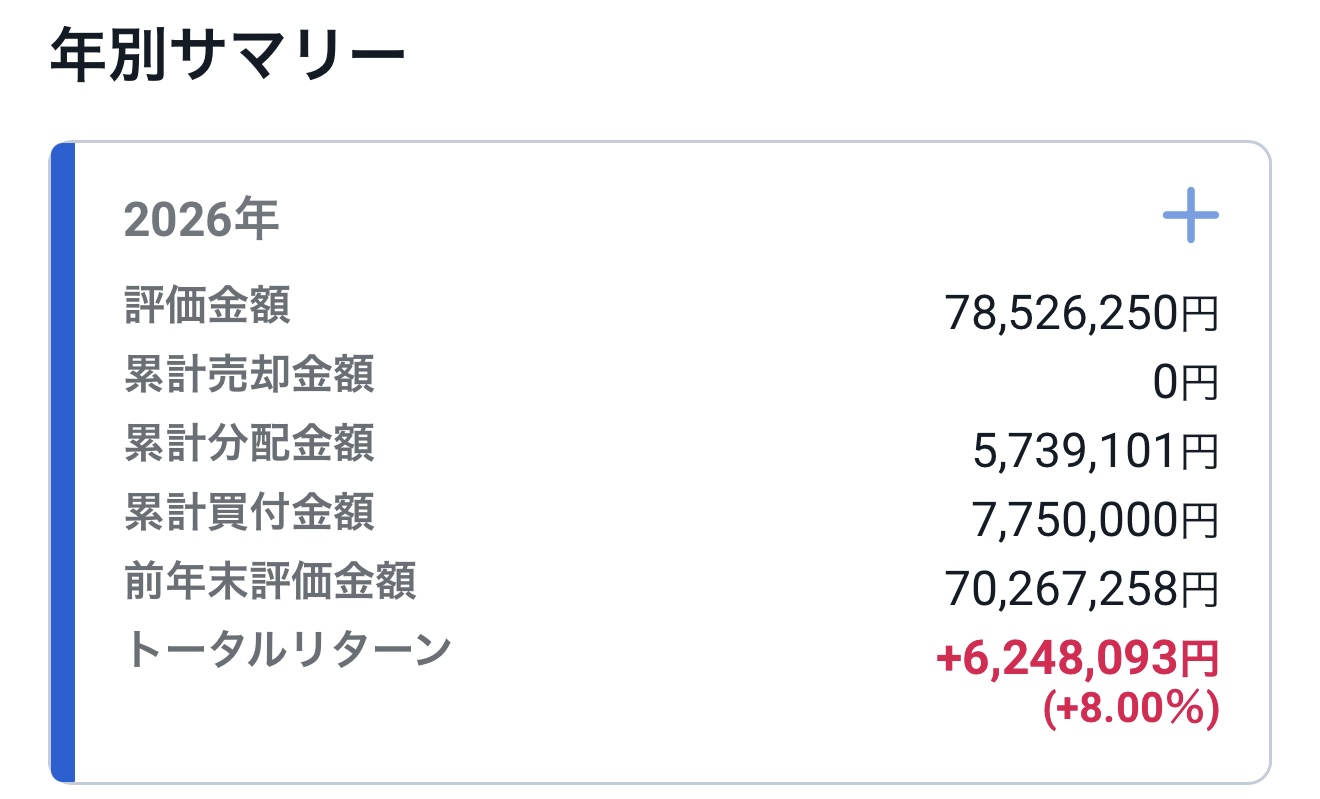Click the 年 character in 2026年
Screen dimensions: 1320x799
click(x=258, y=220)
